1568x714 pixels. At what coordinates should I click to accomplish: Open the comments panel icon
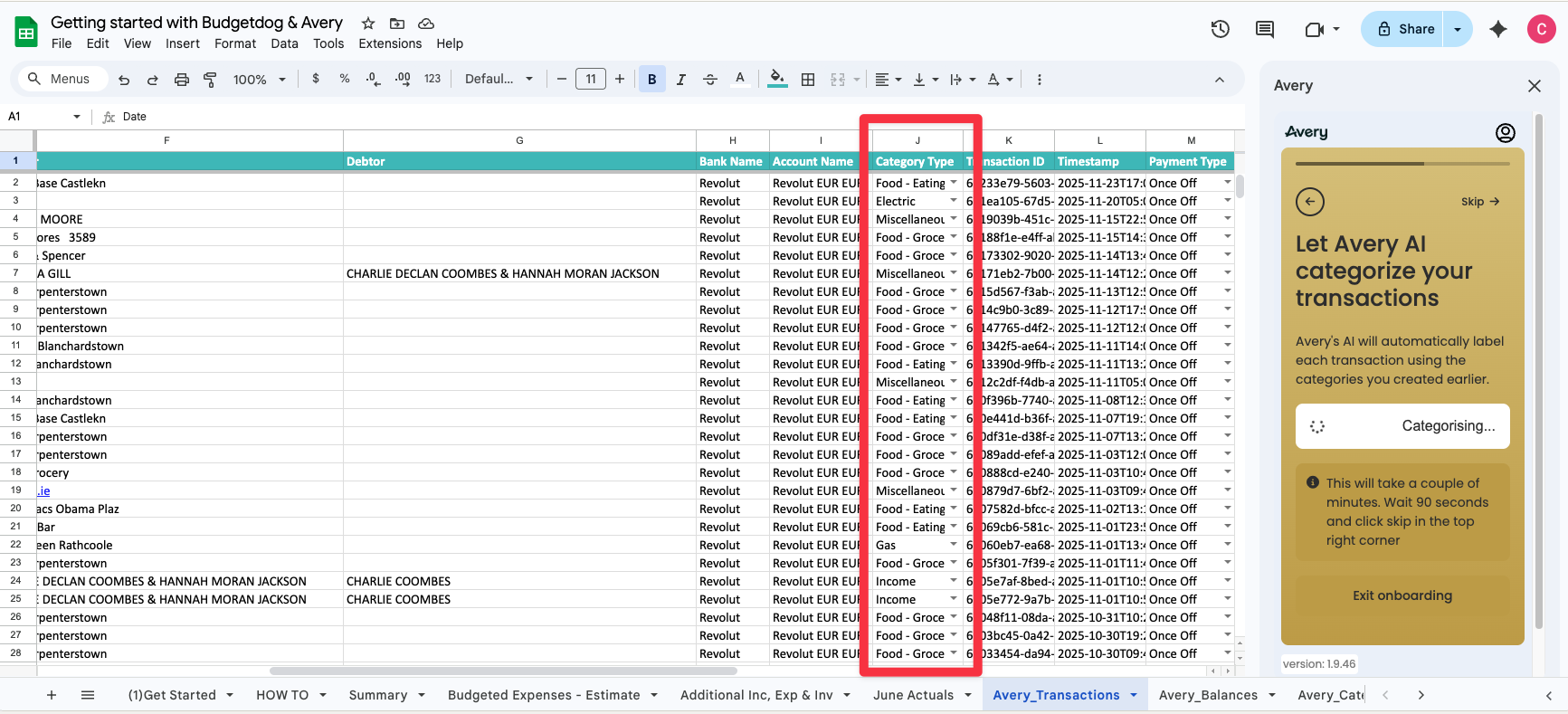1265,29
